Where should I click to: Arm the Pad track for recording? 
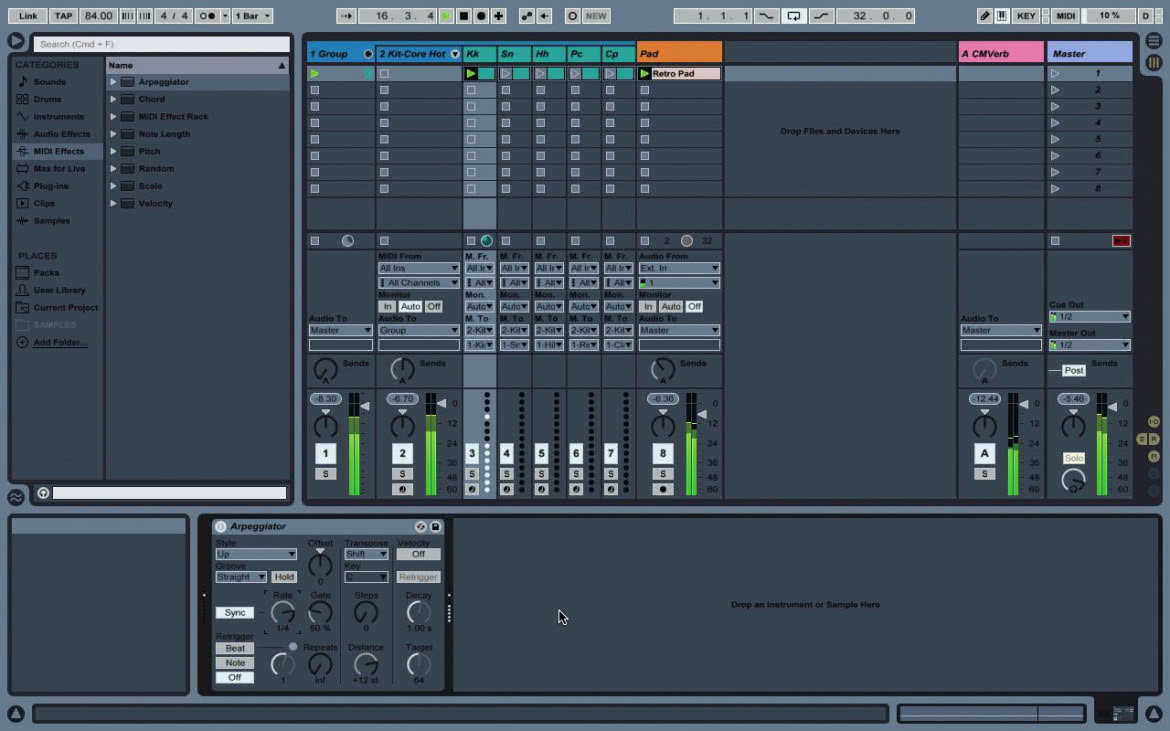coord(663,489)
